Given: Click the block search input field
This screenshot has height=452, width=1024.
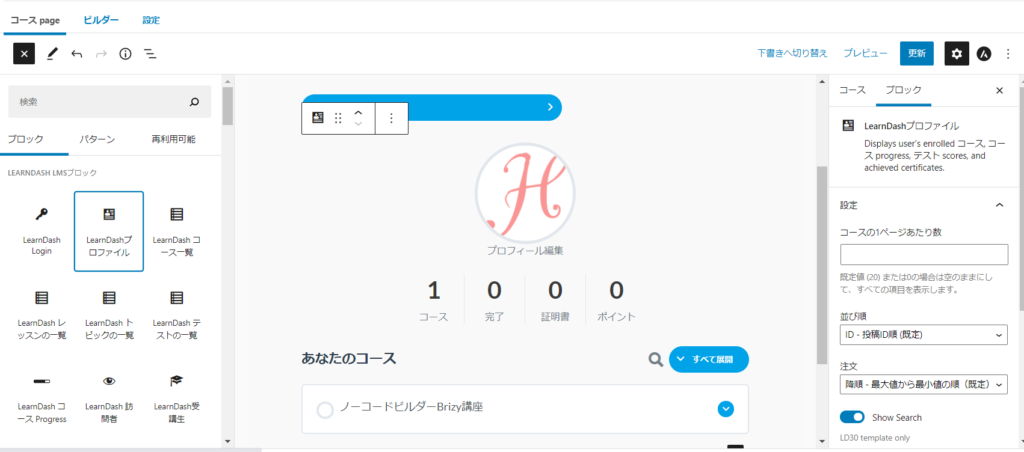Looking at the screenshot, I should point(109,102).
